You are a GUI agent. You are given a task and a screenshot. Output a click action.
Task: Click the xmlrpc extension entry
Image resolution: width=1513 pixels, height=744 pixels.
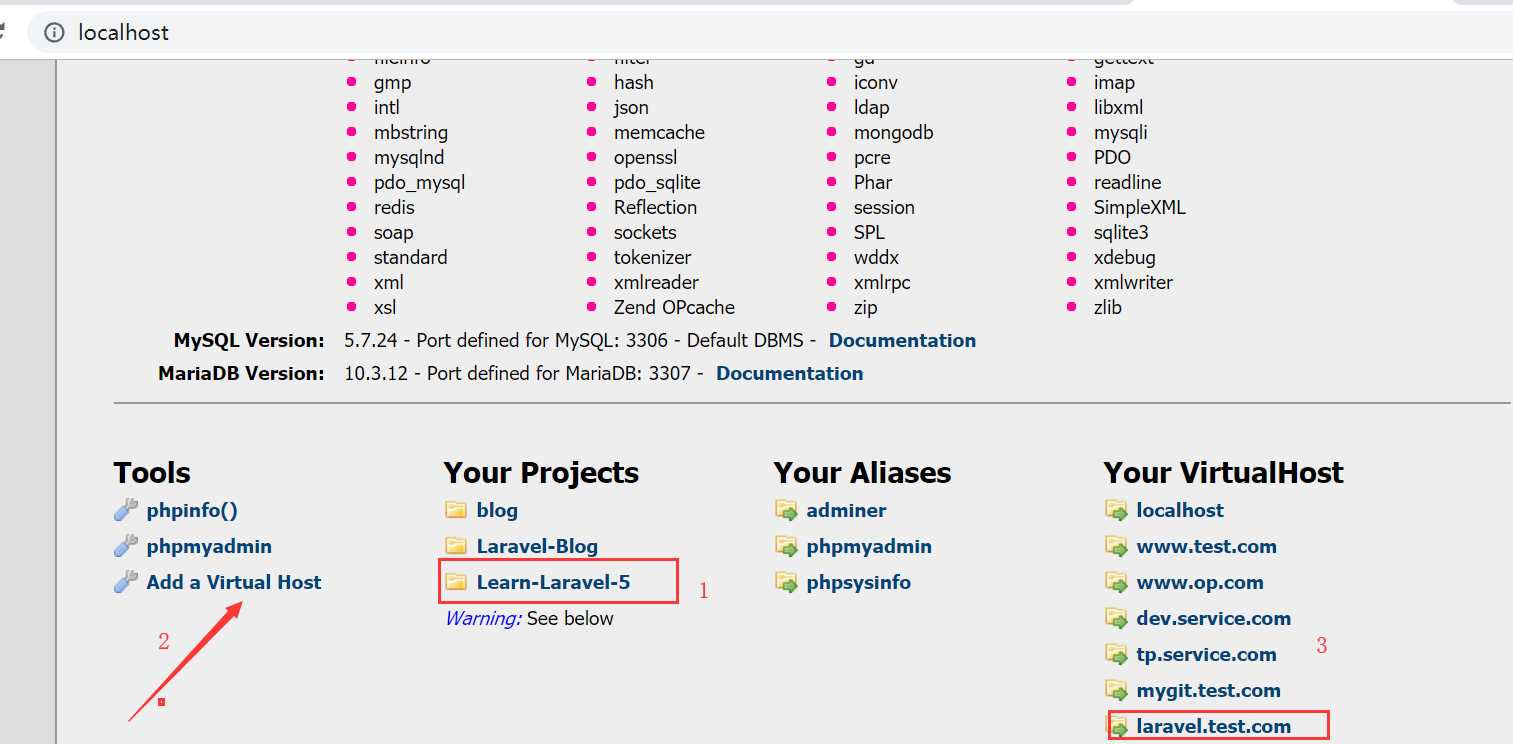(882, 282)
